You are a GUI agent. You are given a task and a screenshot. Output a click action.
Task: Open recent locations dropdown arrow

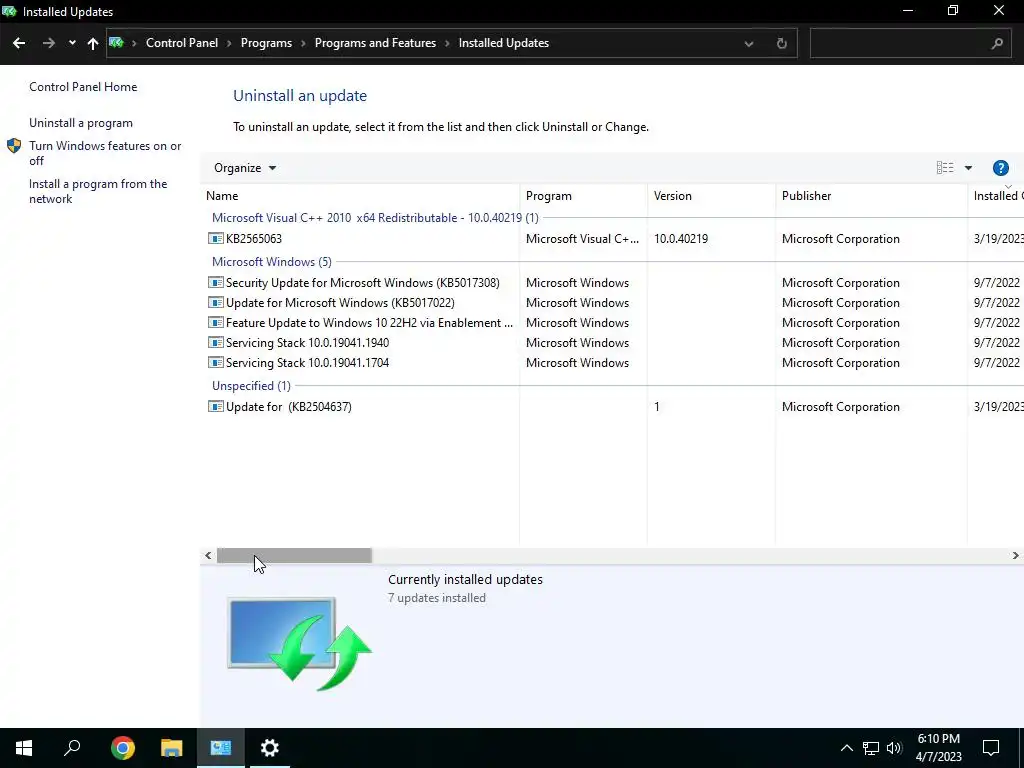[x=72, y=43]
